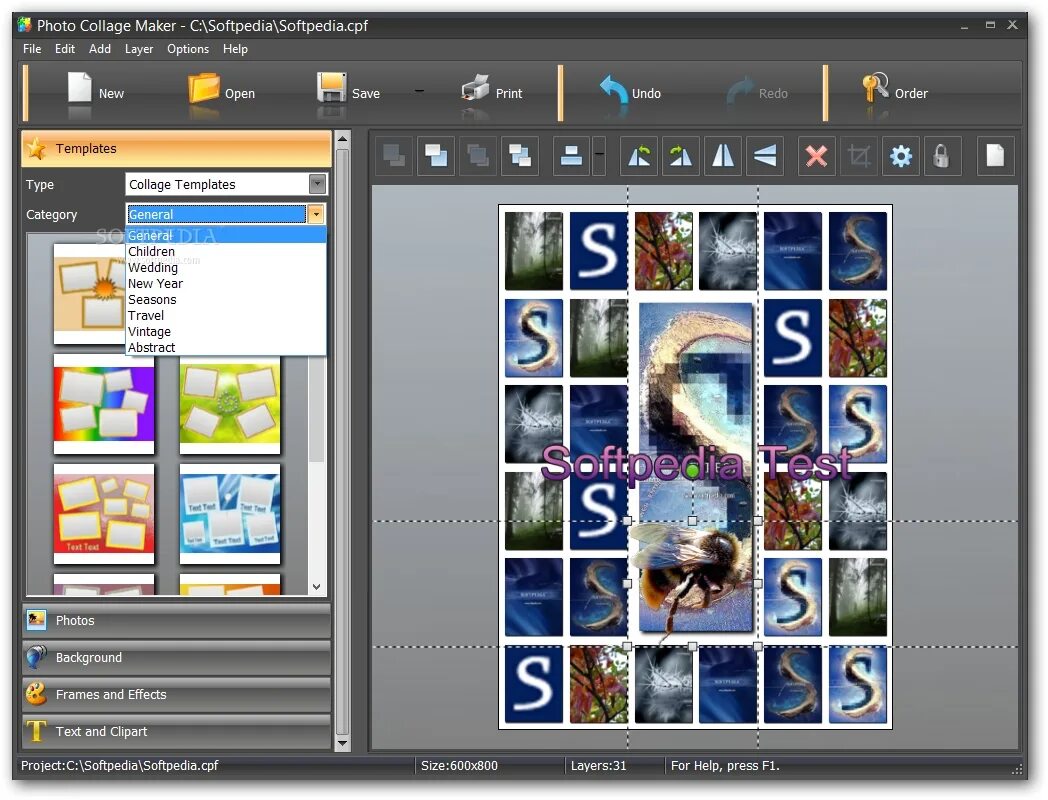1048x800 pixels.
Task: Choose New Year category option
Action: [x=226, y=283]
